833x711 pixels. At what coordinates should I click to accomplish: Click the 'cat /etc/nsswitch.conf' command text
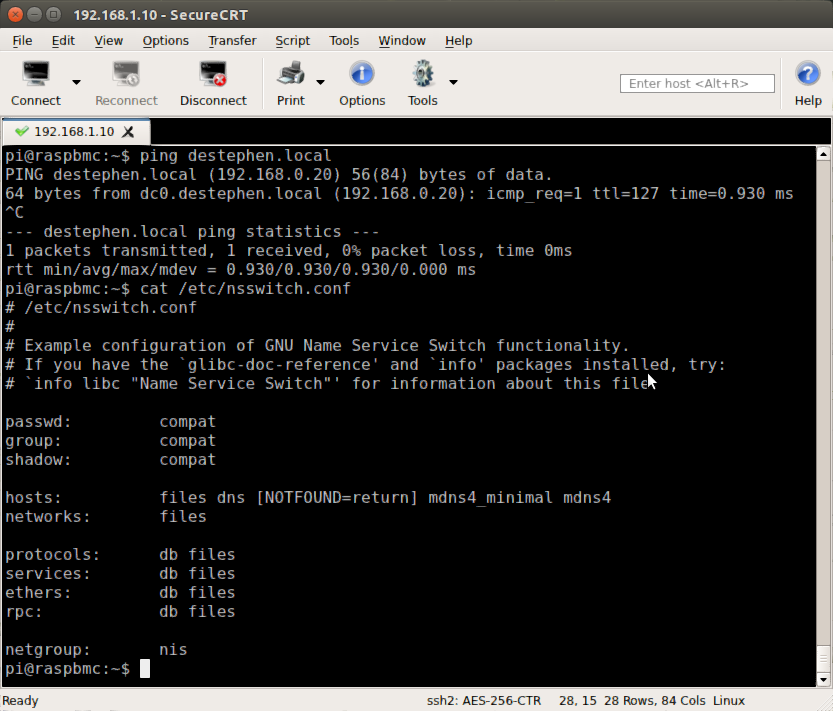[245, 289]
